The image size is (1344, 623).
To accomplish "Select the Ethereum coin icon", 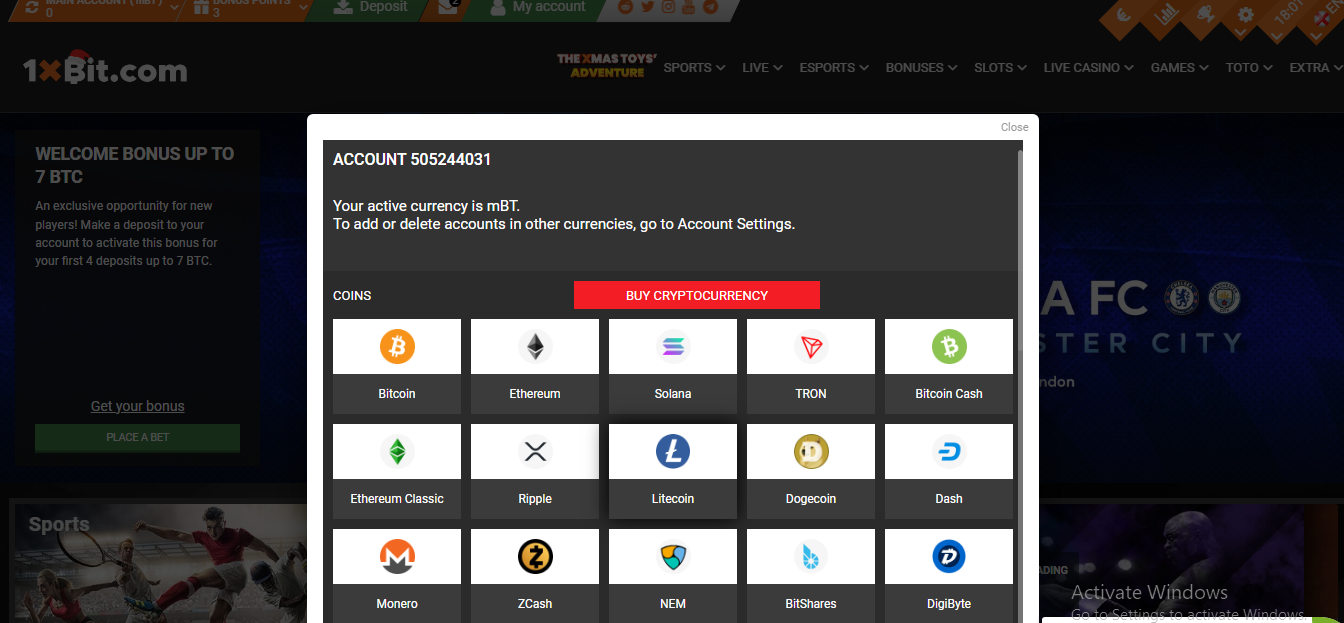I will point(534,346).
